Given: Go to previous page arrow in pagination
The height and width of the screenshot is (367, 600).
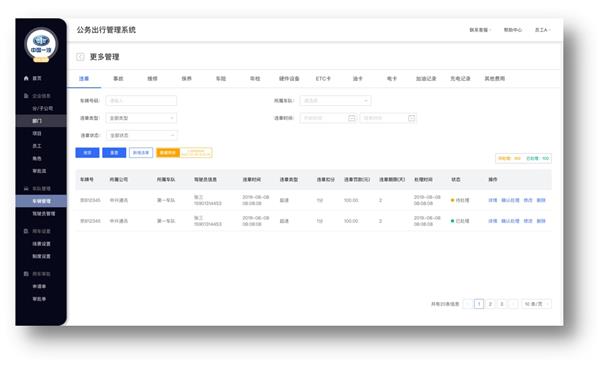Looking at the screenshot, I should [x=468, y=304].
